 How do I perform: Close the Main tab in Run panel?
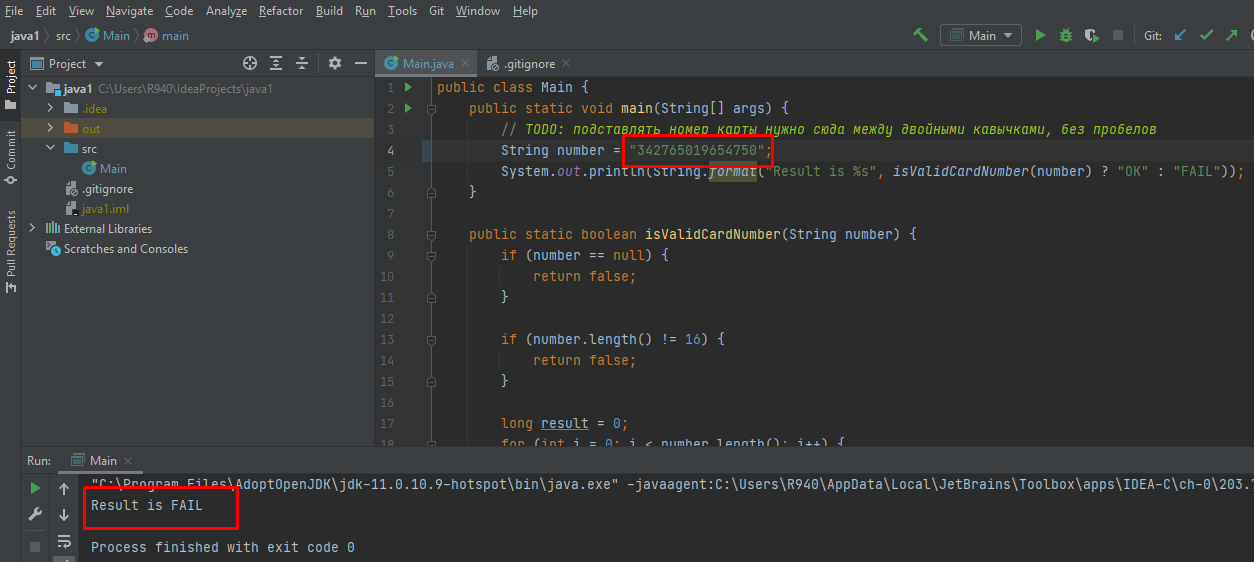tap(130, 461)
